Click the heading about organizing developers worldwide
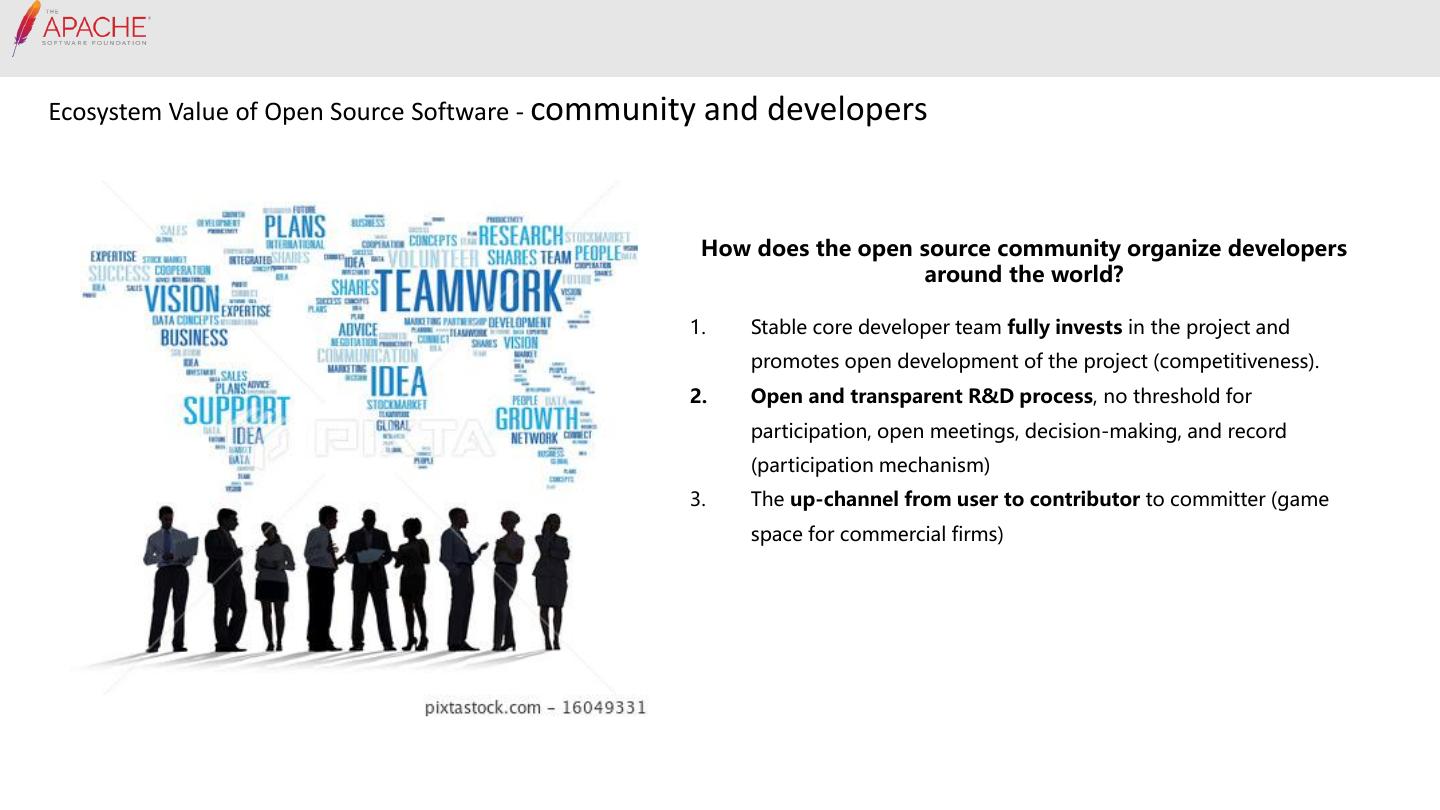 coord(1023,261)
